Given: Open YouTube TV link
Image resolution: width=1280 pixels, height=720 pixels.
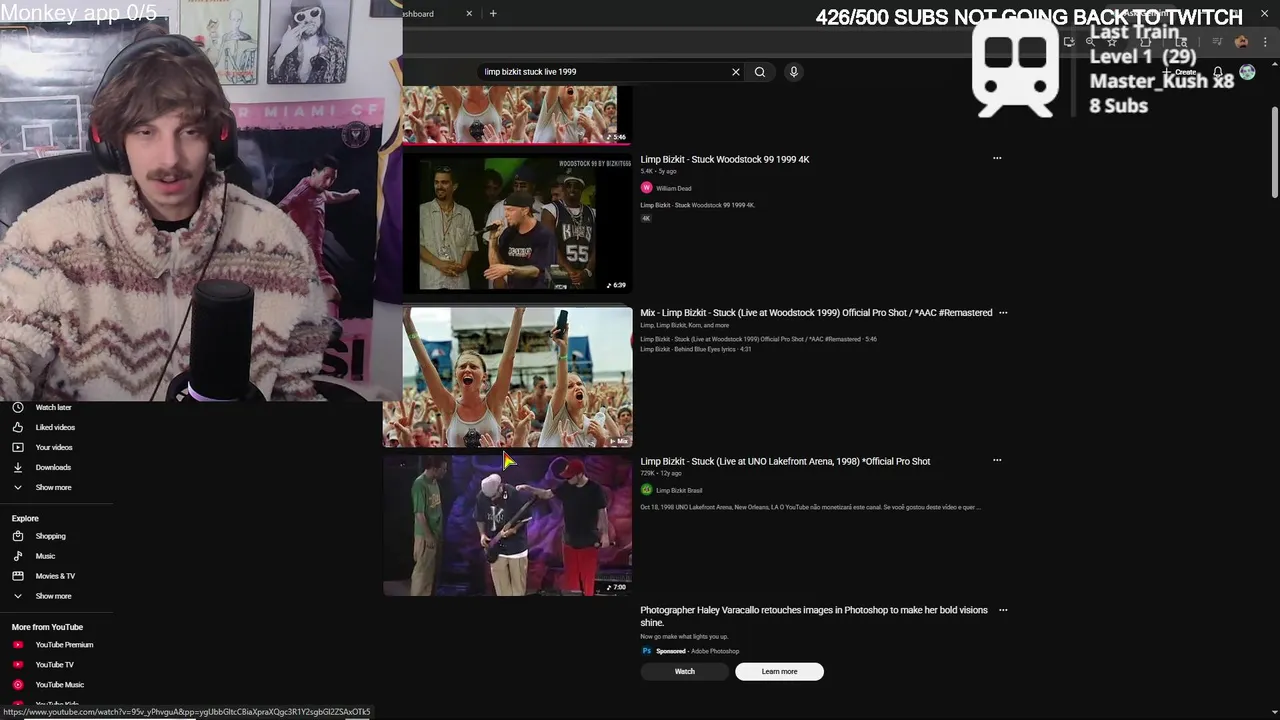Looking at the screenshot, I should click(x=56, y=665).
